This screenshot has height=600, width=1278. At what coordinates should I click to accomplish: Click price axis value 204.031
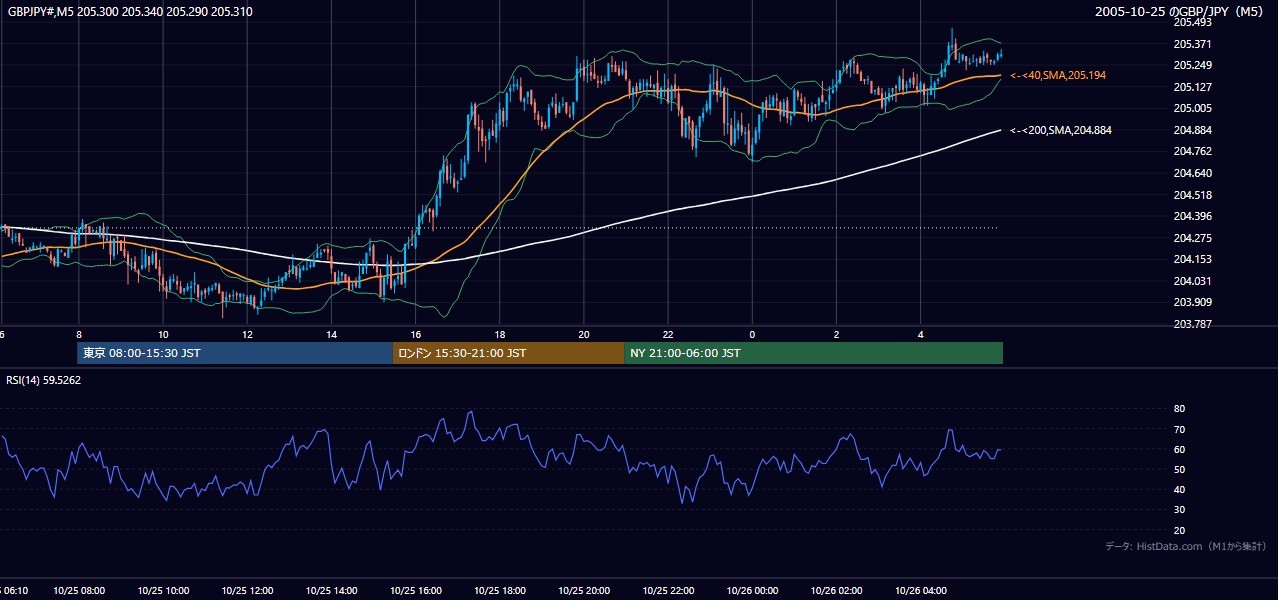[1192, 281]
